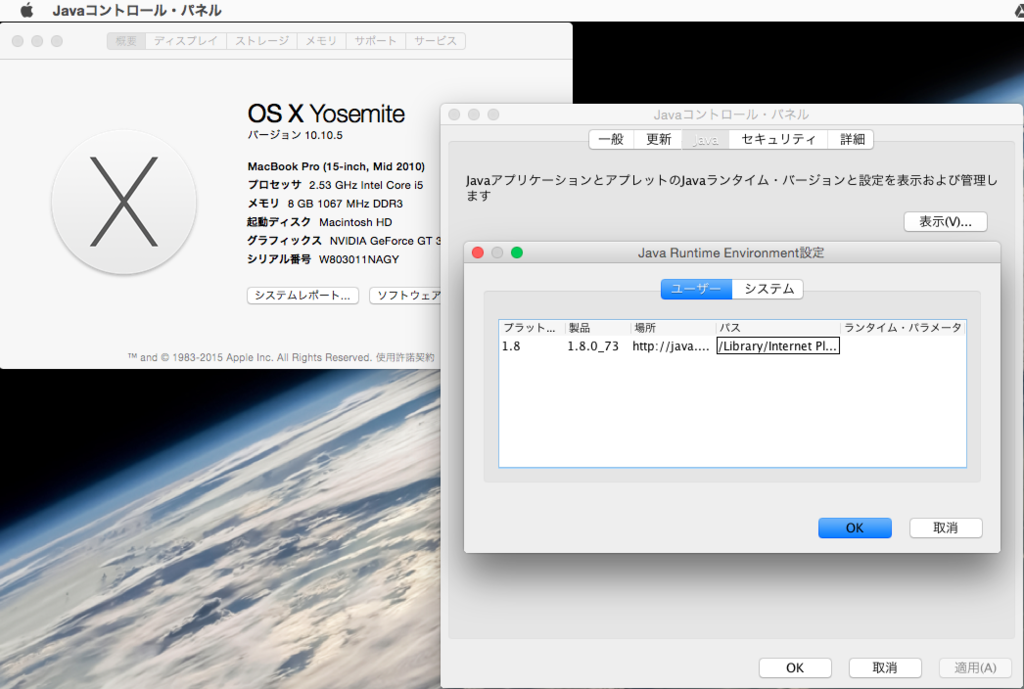1024x689 pixels.
Task: Switch to the メモリ tab
Action: (321, 40)
